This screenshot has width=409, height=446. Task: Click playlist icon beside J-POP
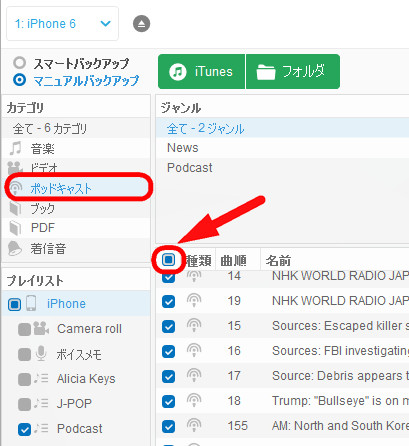pos(41,403)
